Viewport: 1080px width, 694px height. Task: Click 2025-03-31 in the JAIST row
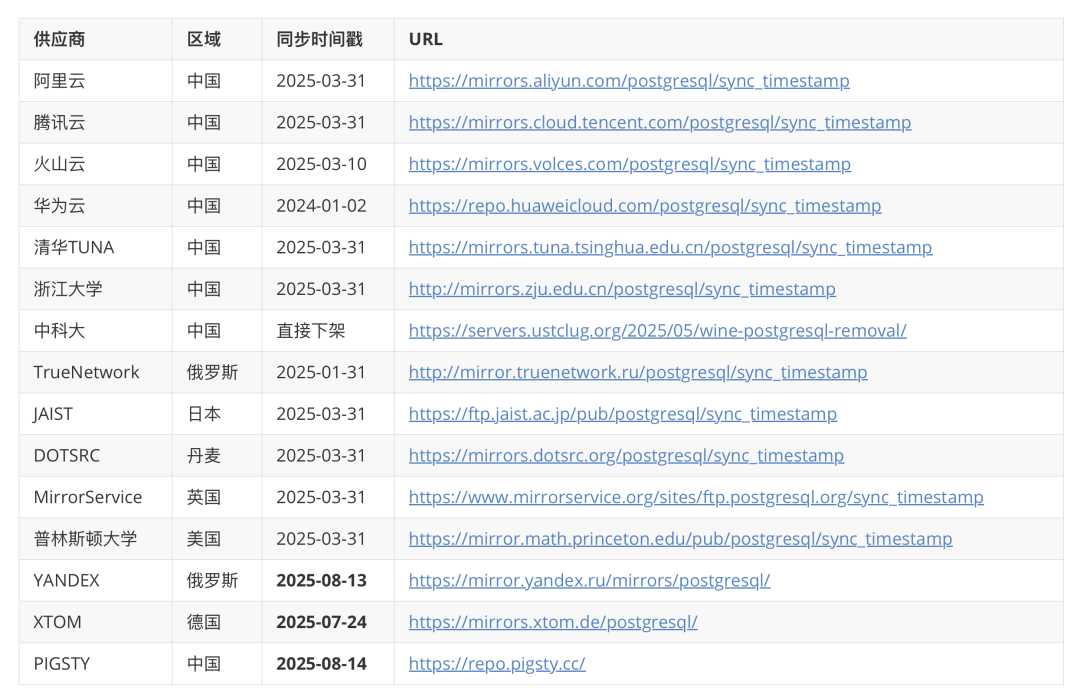click(321, 414)
